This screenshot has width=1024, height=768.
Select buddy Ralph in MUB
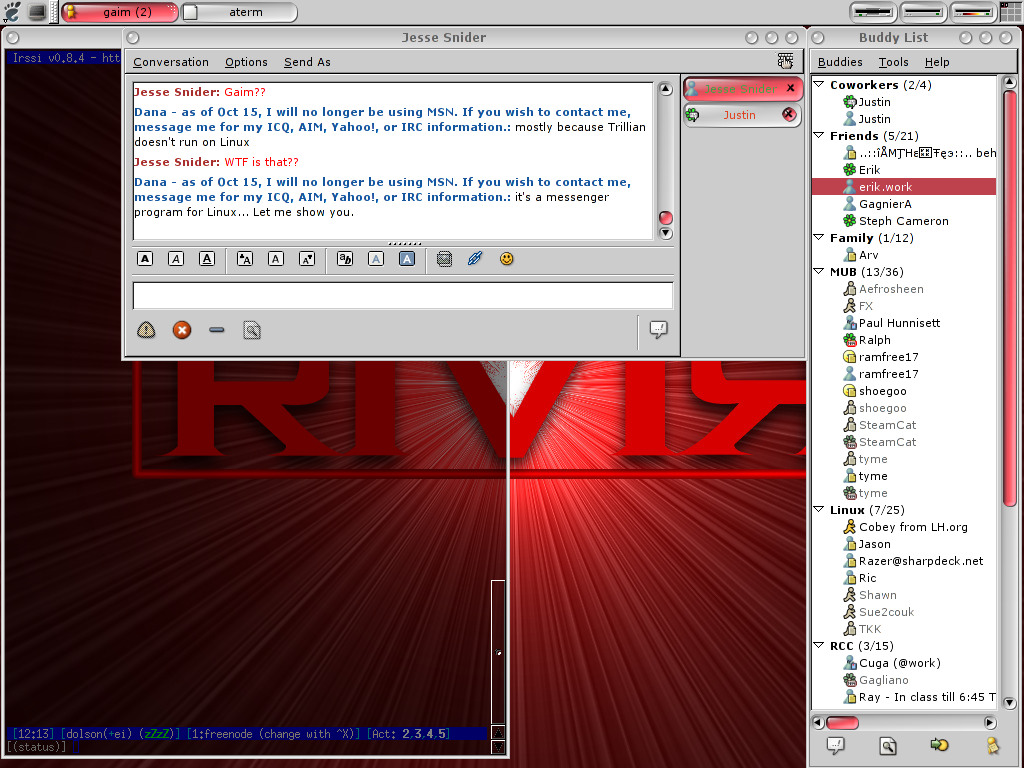pos(904,340)
